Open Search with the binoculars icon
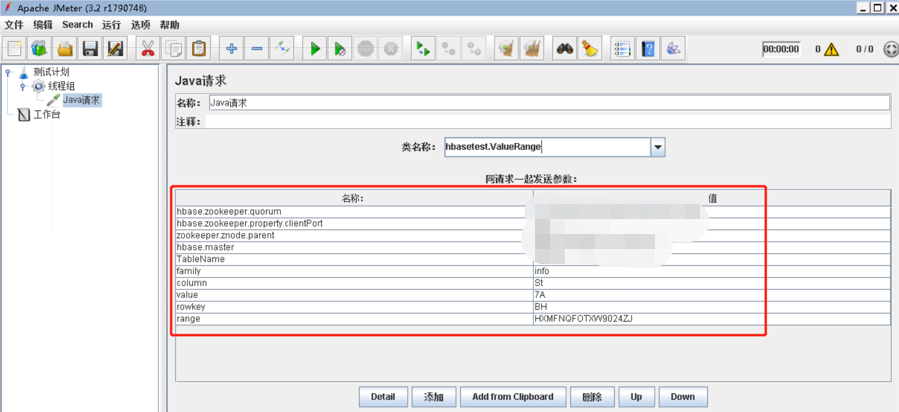 tap(564, 49)
